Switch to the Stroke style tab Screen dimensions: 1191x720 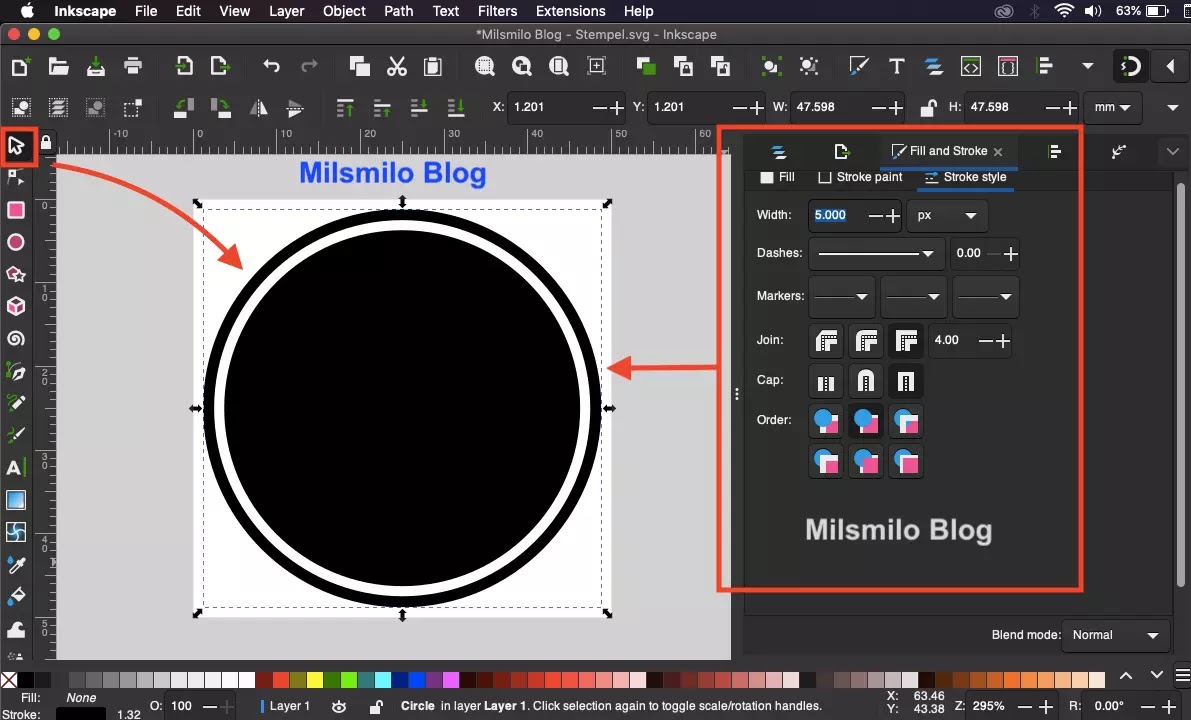(965, 177)
